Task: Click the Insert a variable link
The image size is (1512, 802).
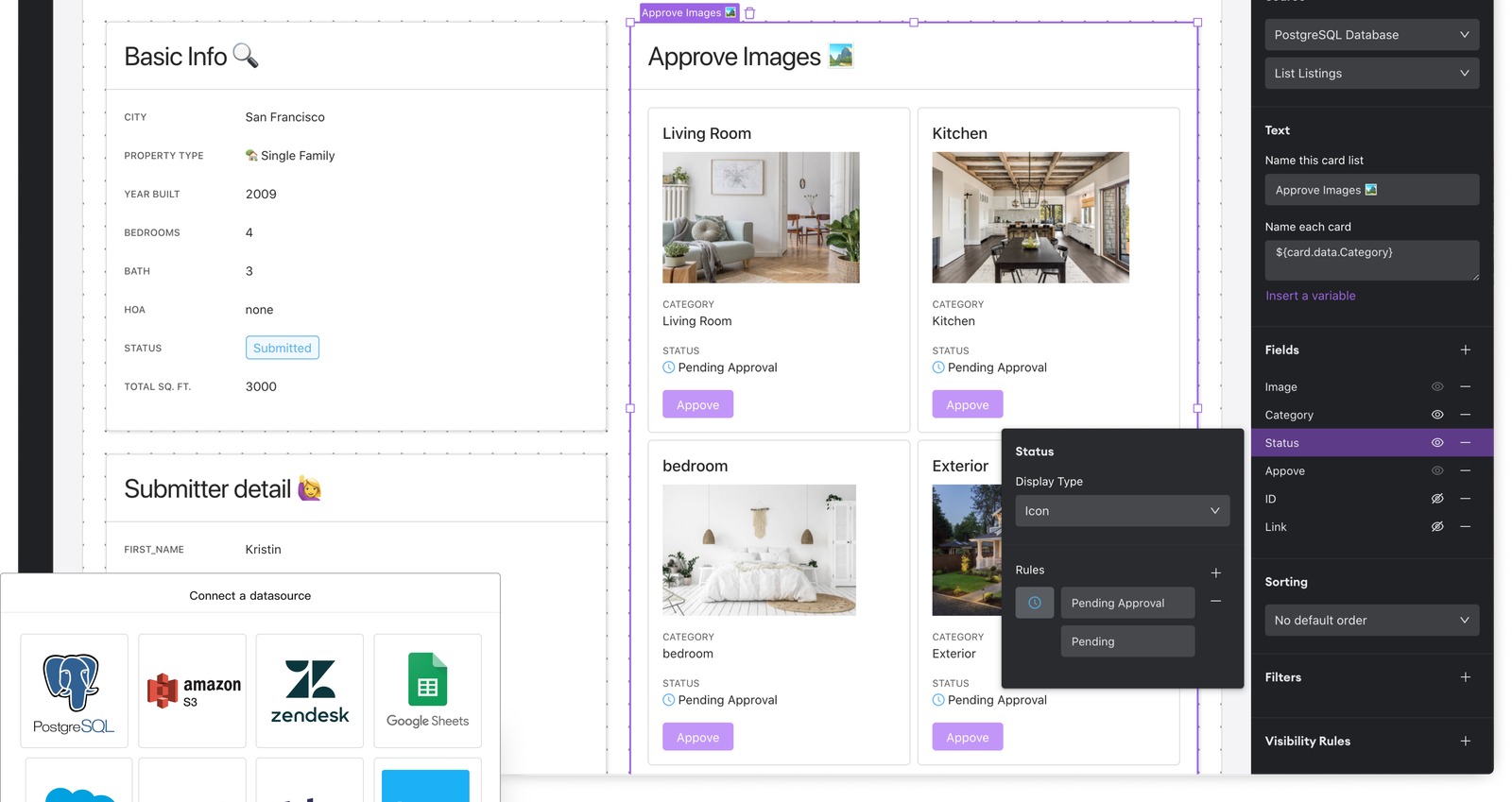Action: (x=1311, y=296)
